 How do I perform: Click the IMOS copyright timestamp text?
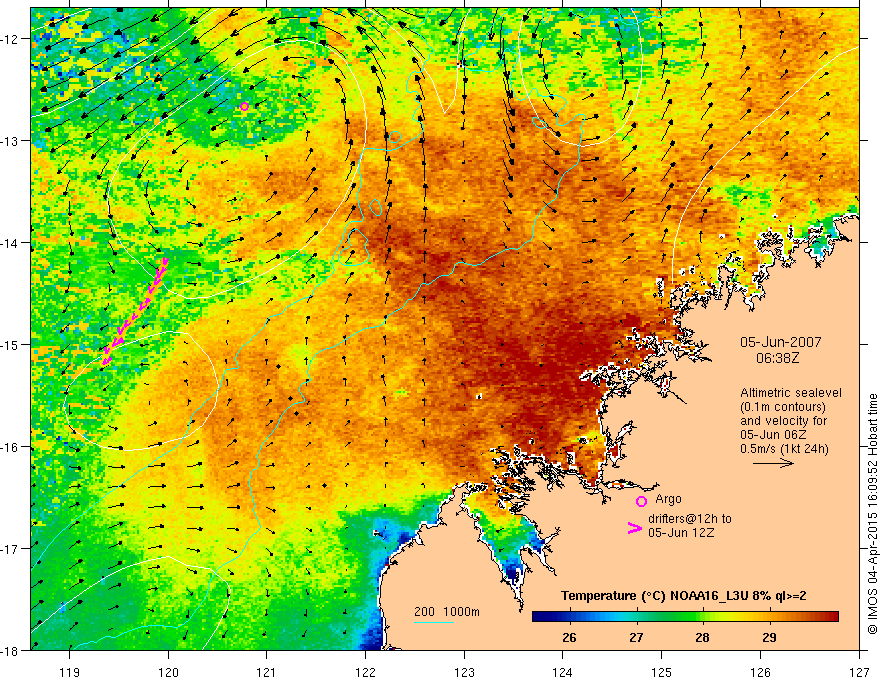click(x=872, y=514)
